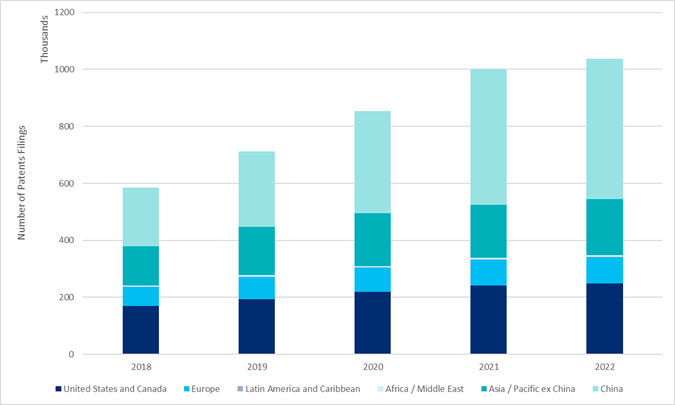Select the Europe segment of the 2020 bar
The height and width of the screenshot is (405, 675).
[372, 279]
